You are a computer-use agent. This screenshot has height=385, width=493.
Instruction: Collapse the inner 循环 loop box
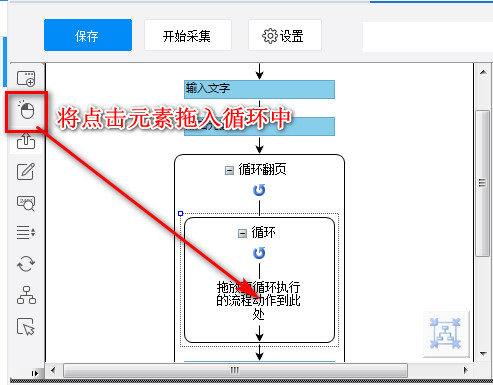point(242,233)
